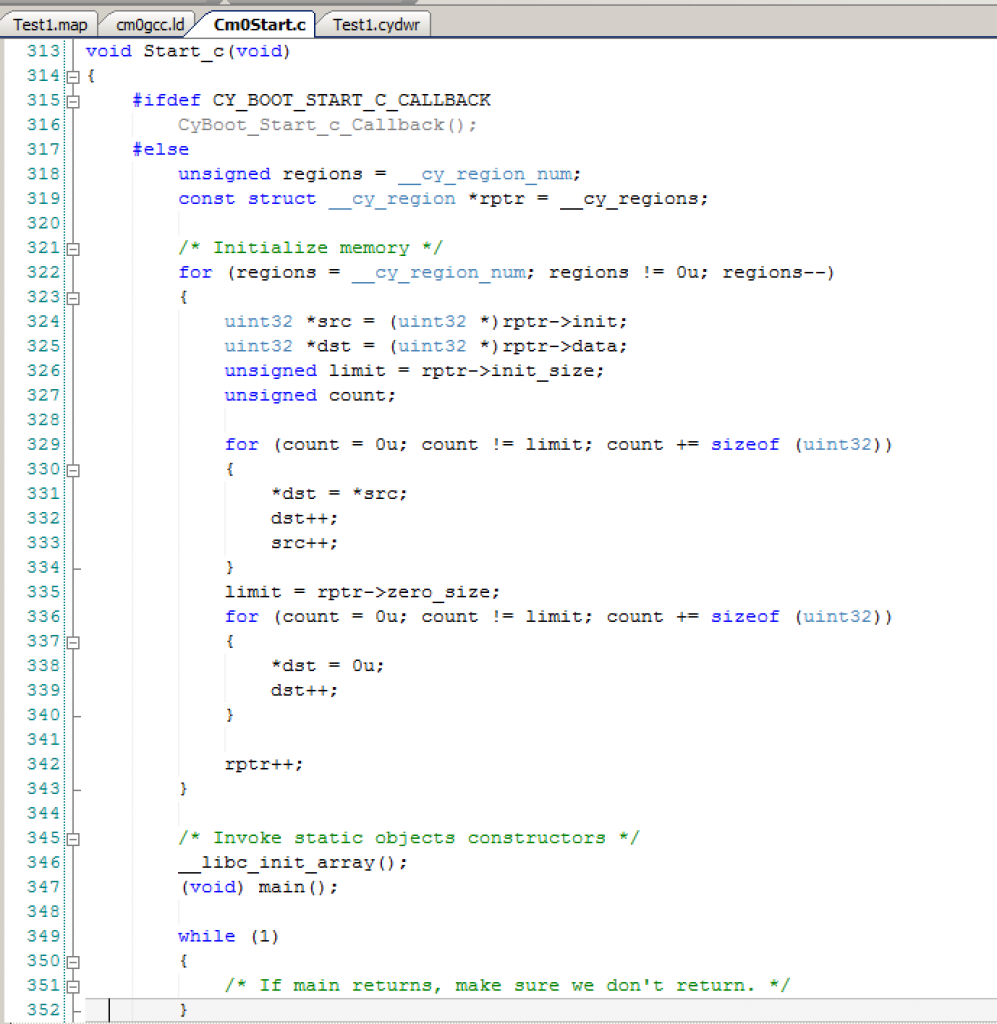This screenshot has width=997, height=1024.
Task: Collapse the constructors section at line 345
Action: [74, 838]
